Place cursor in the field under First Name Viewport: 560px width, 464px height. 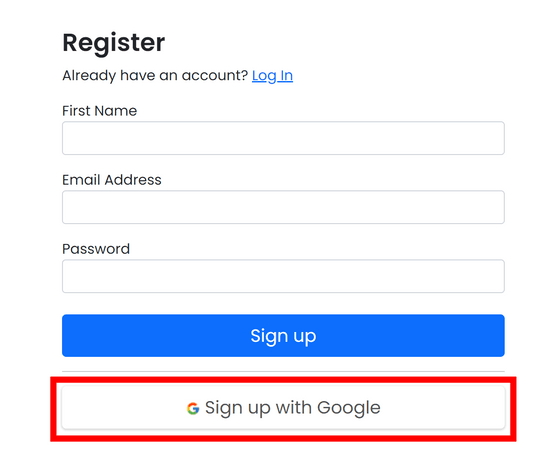coord(283,138)
